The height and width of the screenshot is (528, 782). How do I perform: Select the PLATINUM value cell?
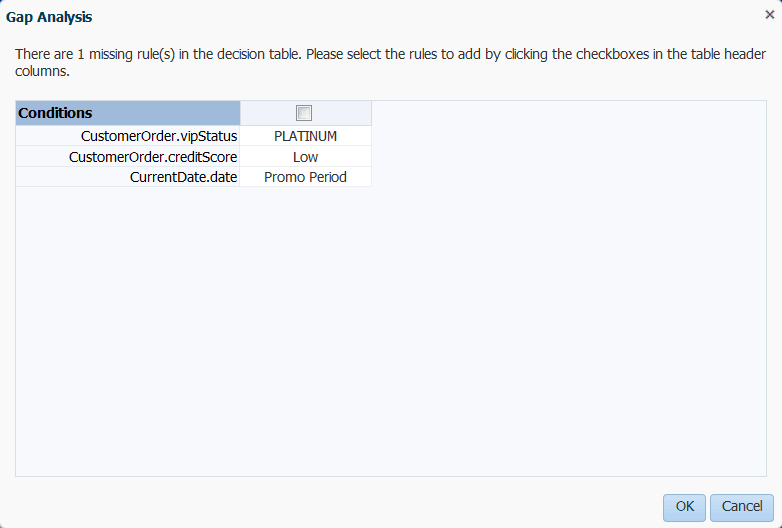pos(306,136)
